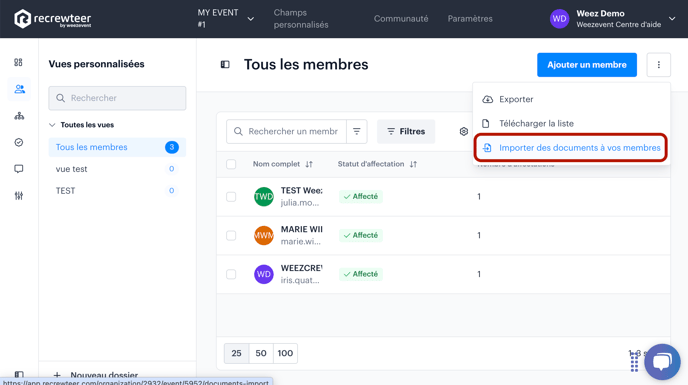Open the members icon in sidebar
This screenshot has height=385, width=688.
click(19, 89)
